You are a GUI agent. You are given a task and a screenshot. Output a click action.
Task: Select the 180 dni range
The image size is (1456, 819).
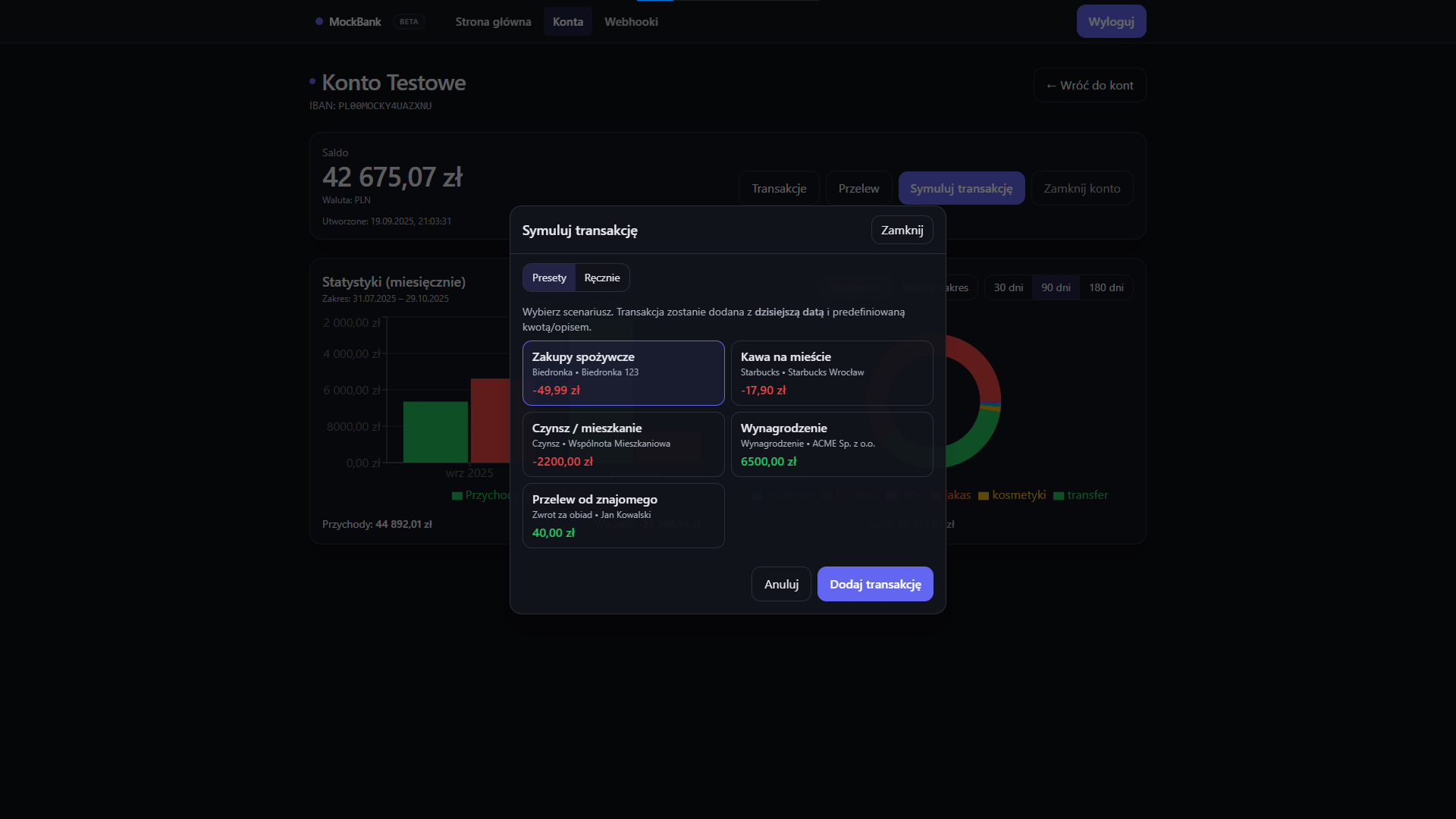coord(1106,287)
